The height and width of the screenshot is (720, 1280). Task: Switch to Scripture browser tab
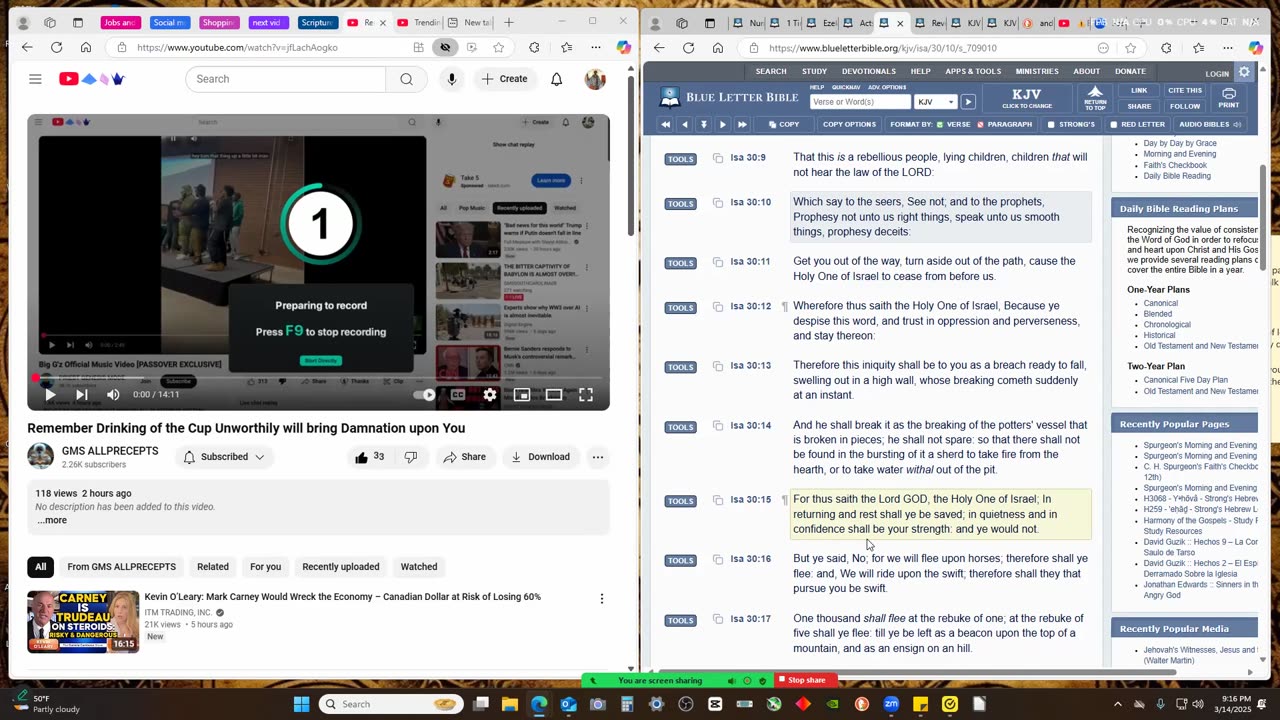[x=317, y=22]
